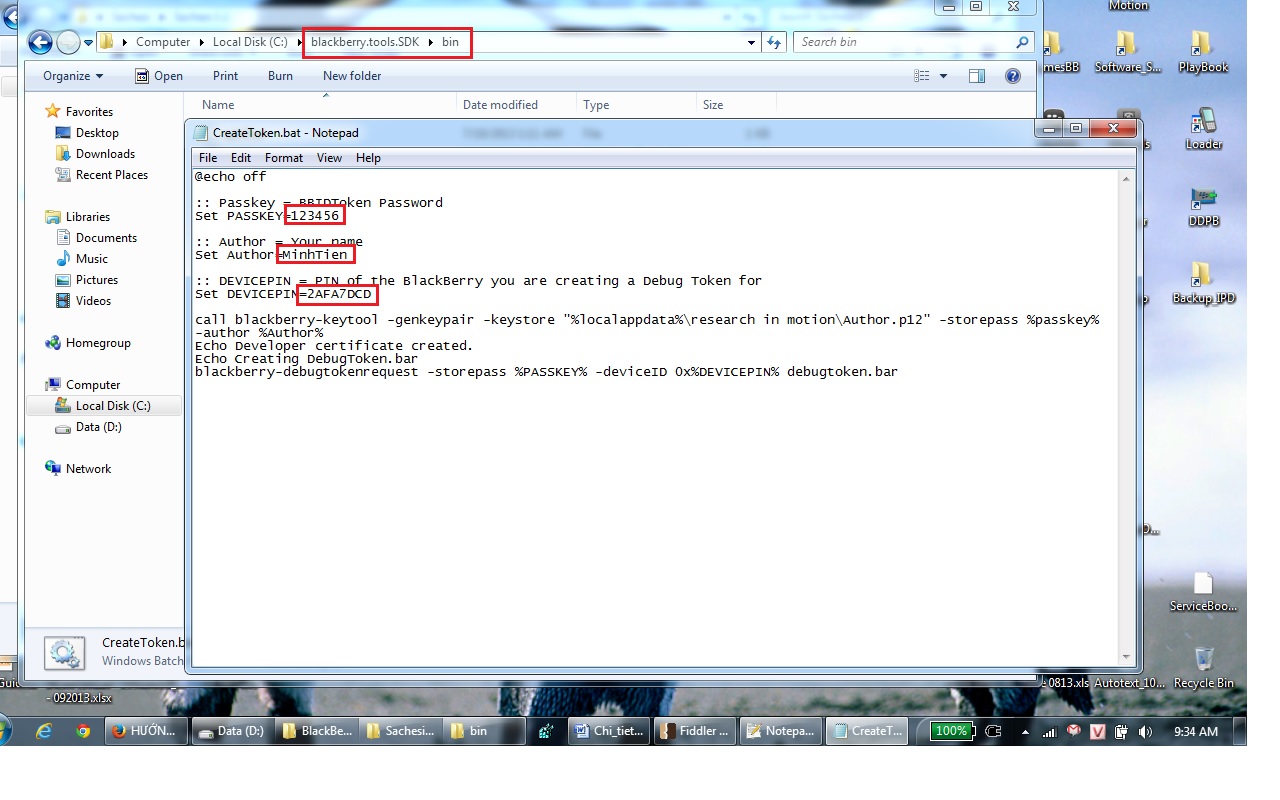The width and height of the screenshot is (1280, 800).
Task: Select the Data (D:) drive in the sidebar
Action: coord(98,427)
